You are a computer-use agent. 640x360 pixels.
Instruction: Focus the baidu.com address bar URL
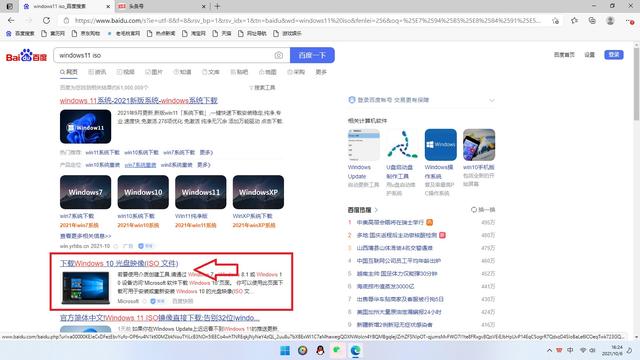308,20
